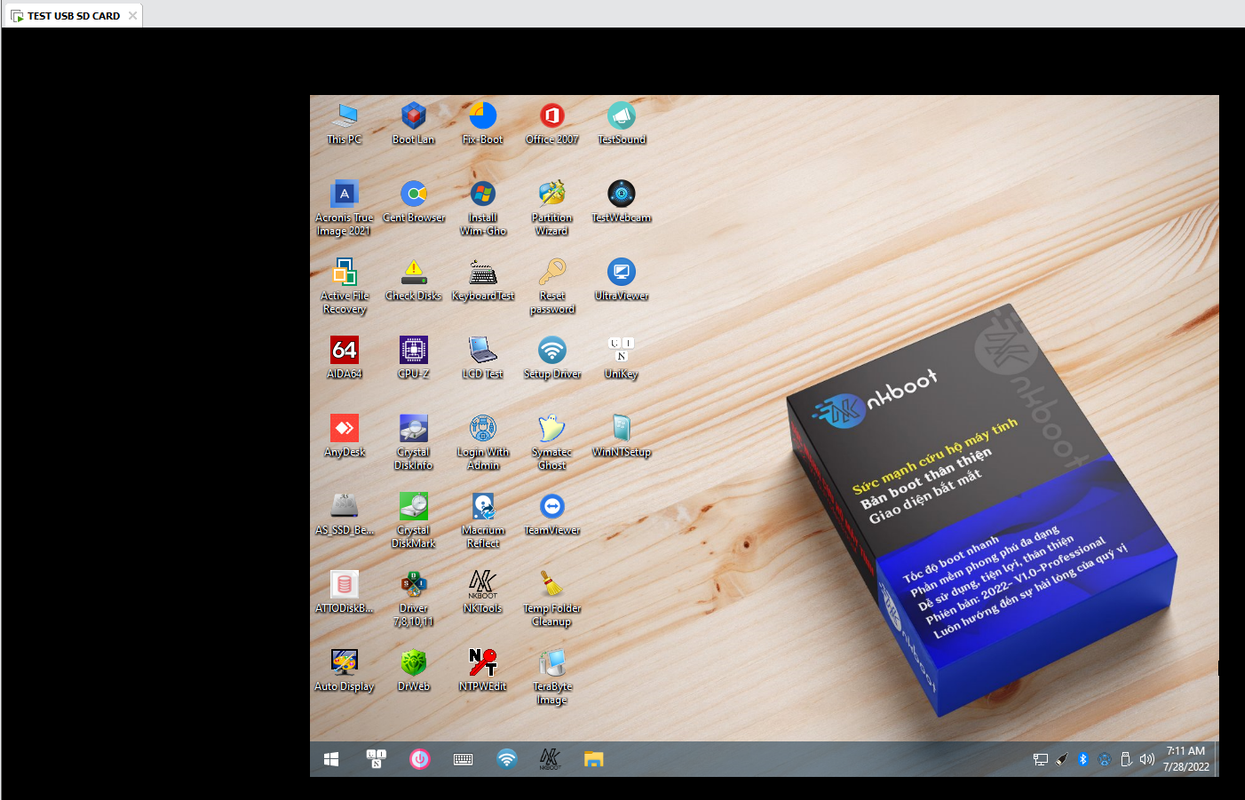Open on-screen keyboard from taskbar

point(463,759)
